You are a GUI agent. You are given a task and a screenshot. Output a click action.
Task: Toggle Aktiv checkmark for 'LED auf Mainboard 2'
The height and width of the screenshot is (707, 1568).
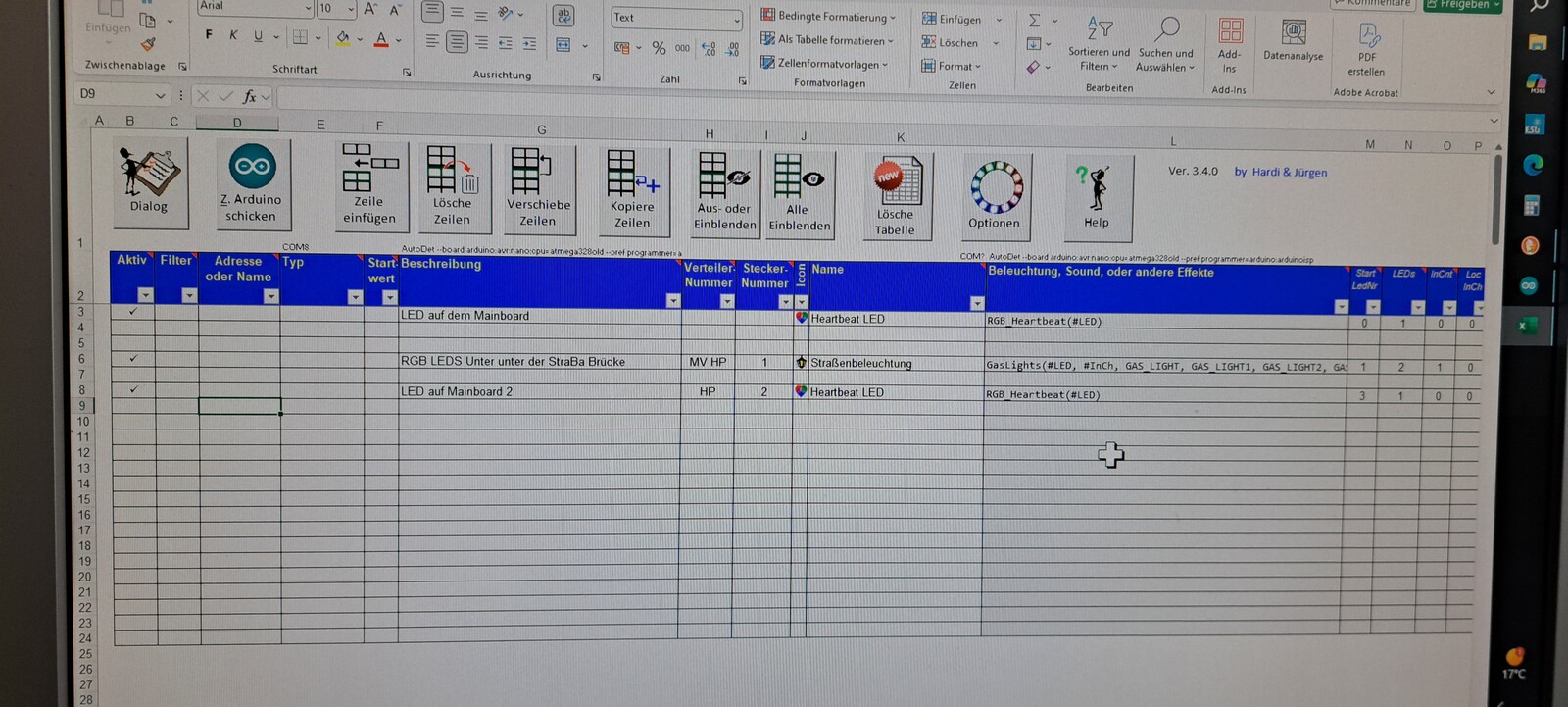click(134, 389)
